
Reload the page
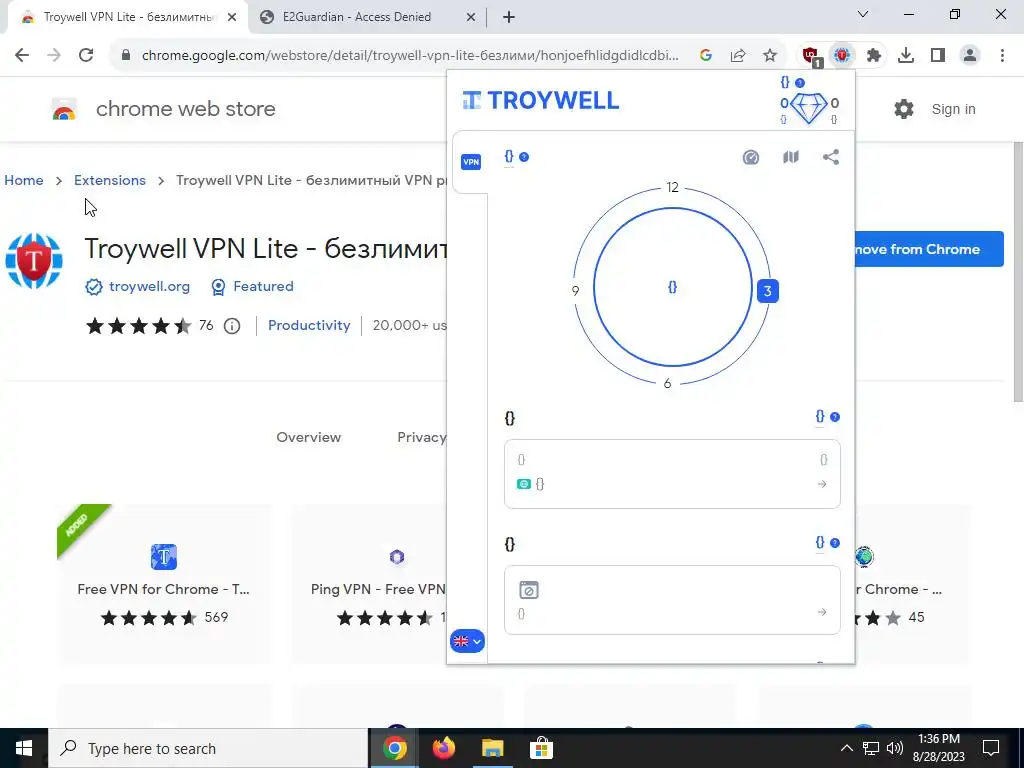click(x=86, y=56)
